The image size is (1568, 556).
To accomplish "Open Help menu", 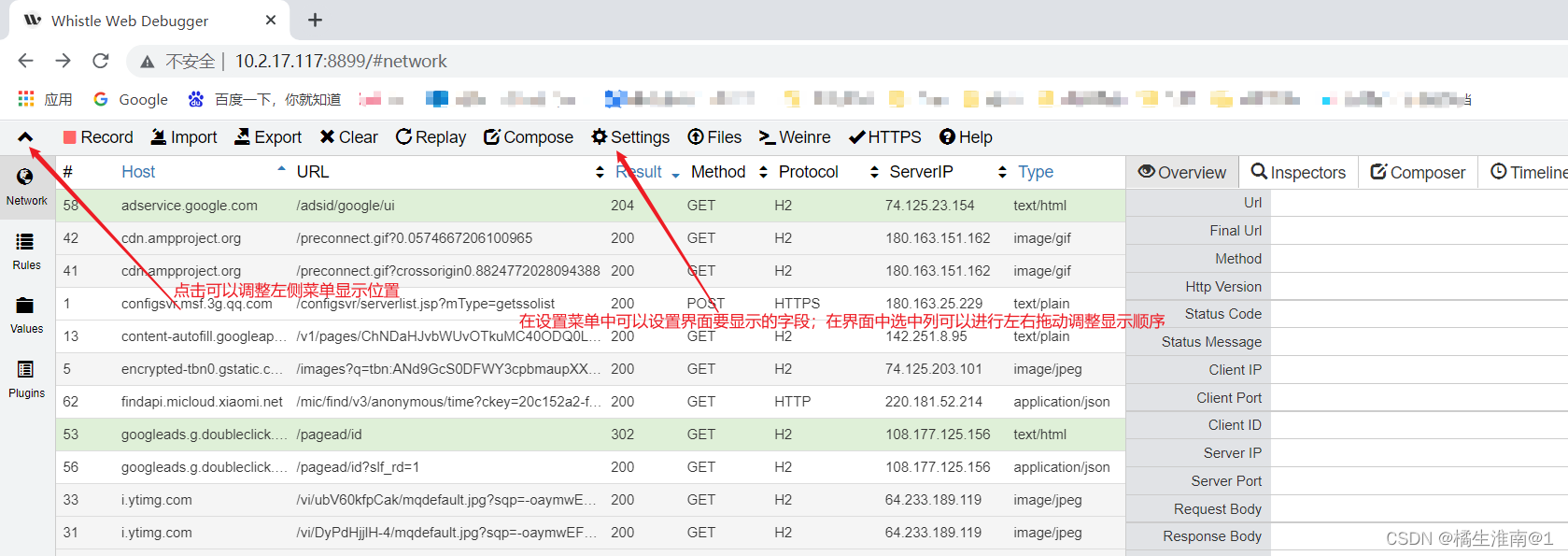I will coord(966,137).
